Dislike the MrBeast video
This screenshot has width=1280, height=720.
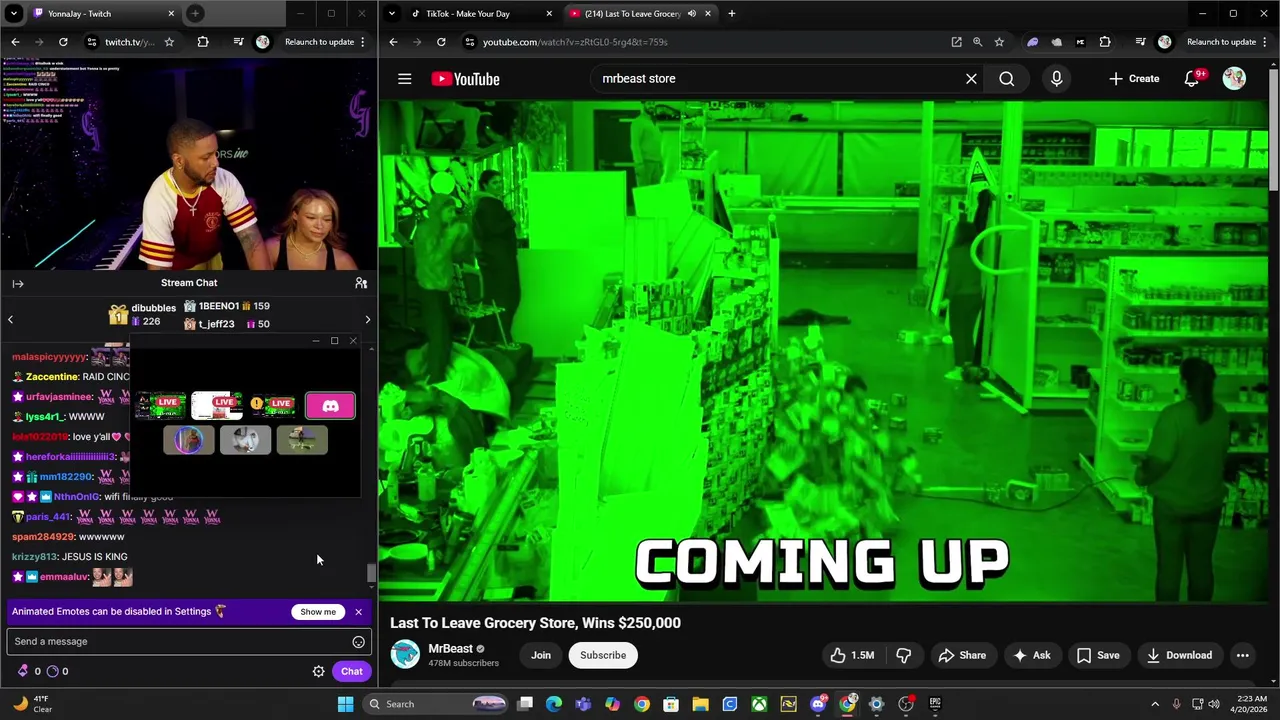[x=904, y=655]
